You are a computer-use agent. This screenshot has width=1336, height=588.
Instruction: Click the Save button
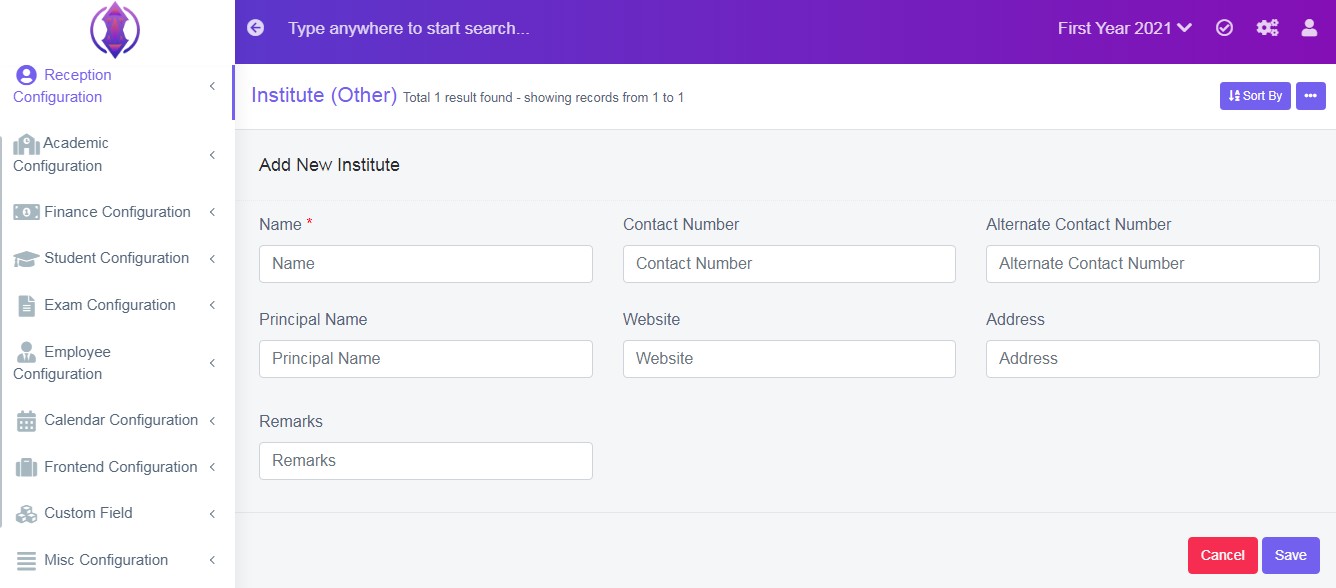click(x=1290, y=555)
